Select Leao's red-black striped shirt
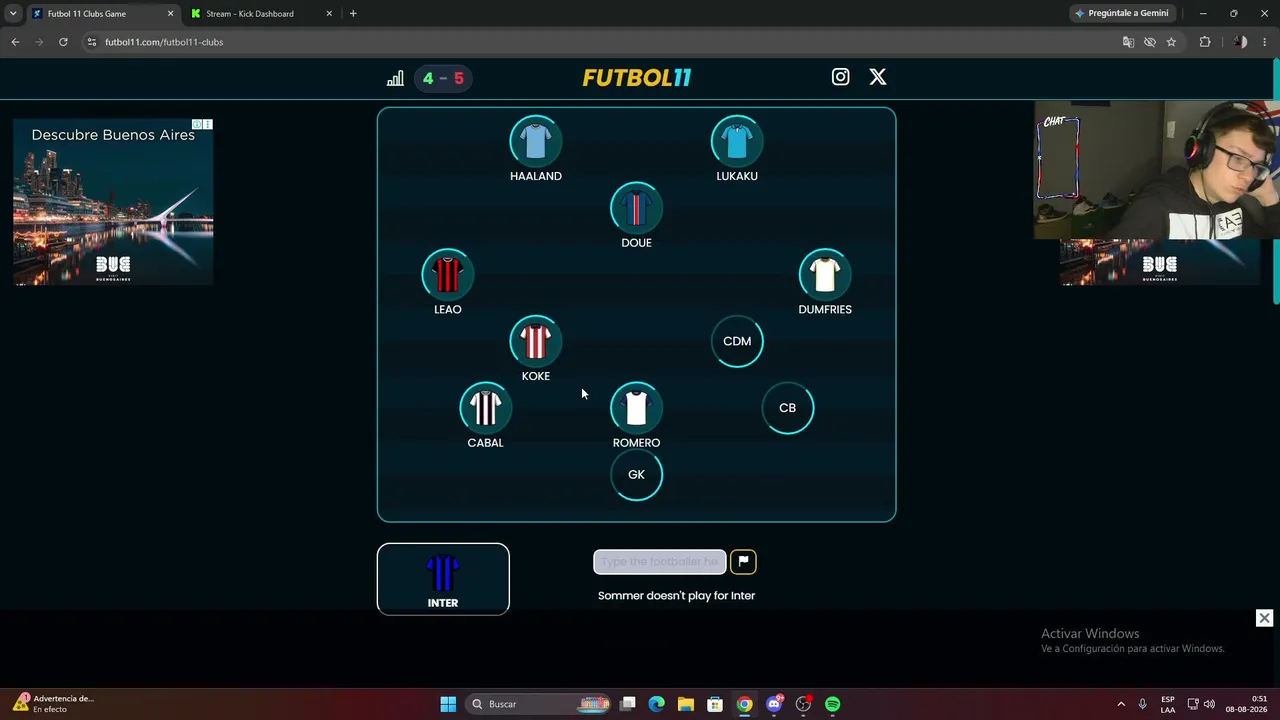1280x720 pixels. 447,275
